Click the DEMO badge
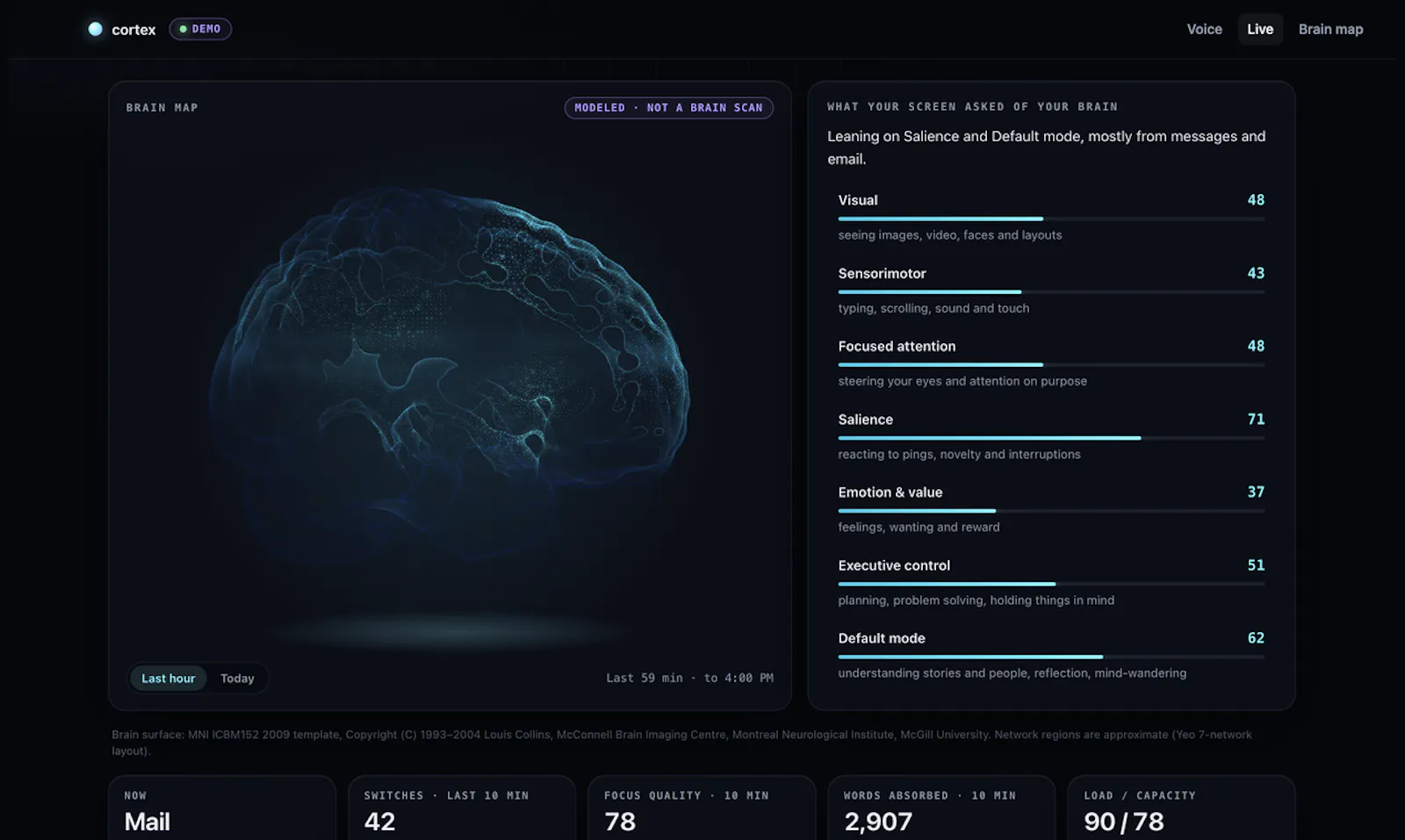This screenshot has height=840, width=1405. pyautogui.click(x=200, y=29)
